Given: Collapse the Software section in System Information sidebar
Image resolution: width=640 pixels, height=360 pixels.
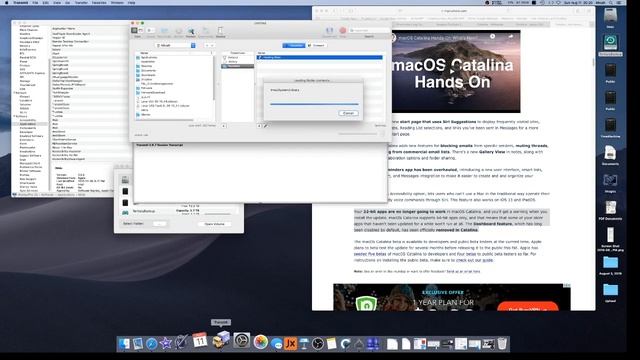Looking at the screenshot, I should tap(15, 116).
